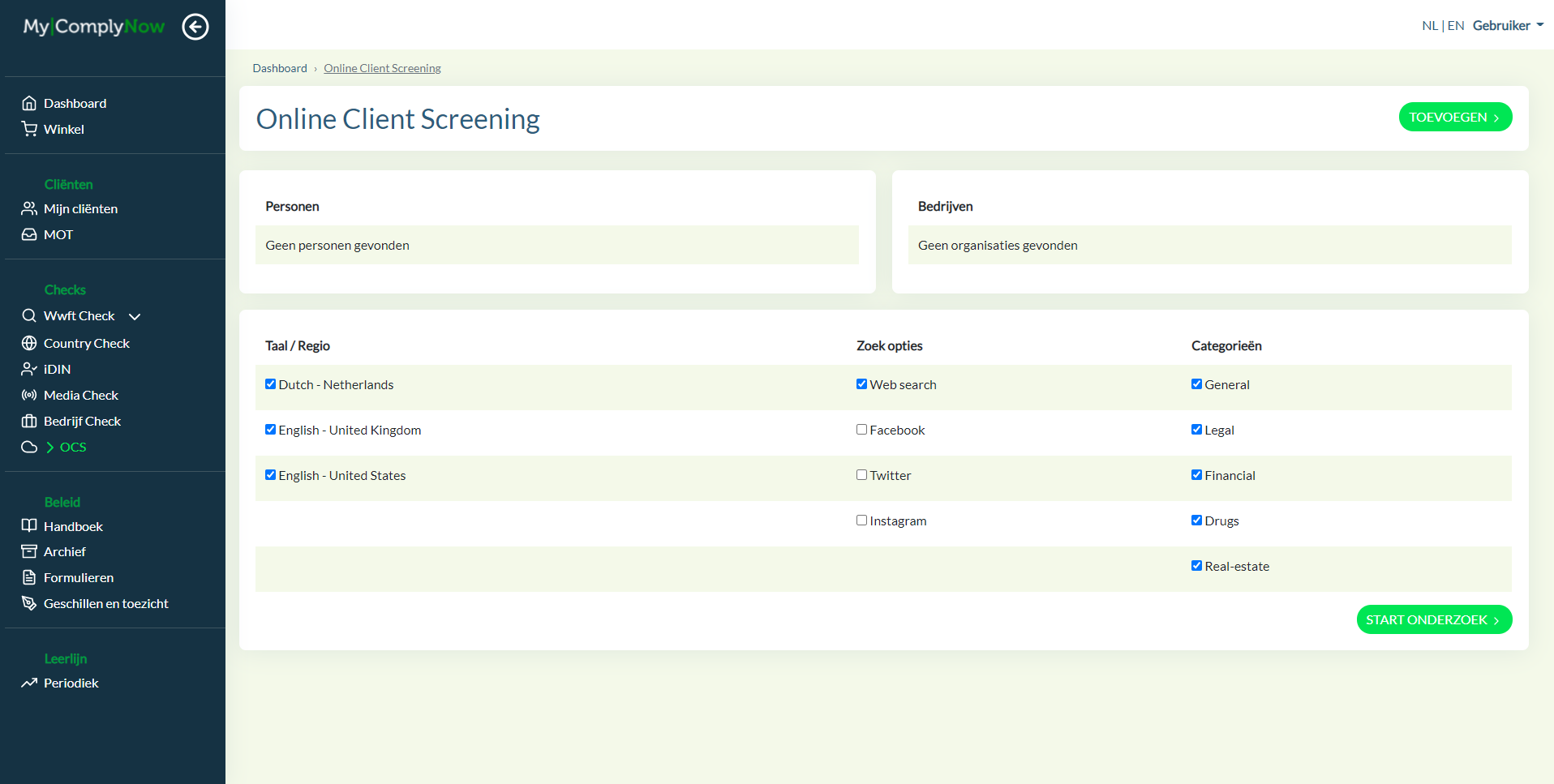The image size is (1554, 784).
Task: Go to Formulieren in the sidebar
Action: pos(78,577)
